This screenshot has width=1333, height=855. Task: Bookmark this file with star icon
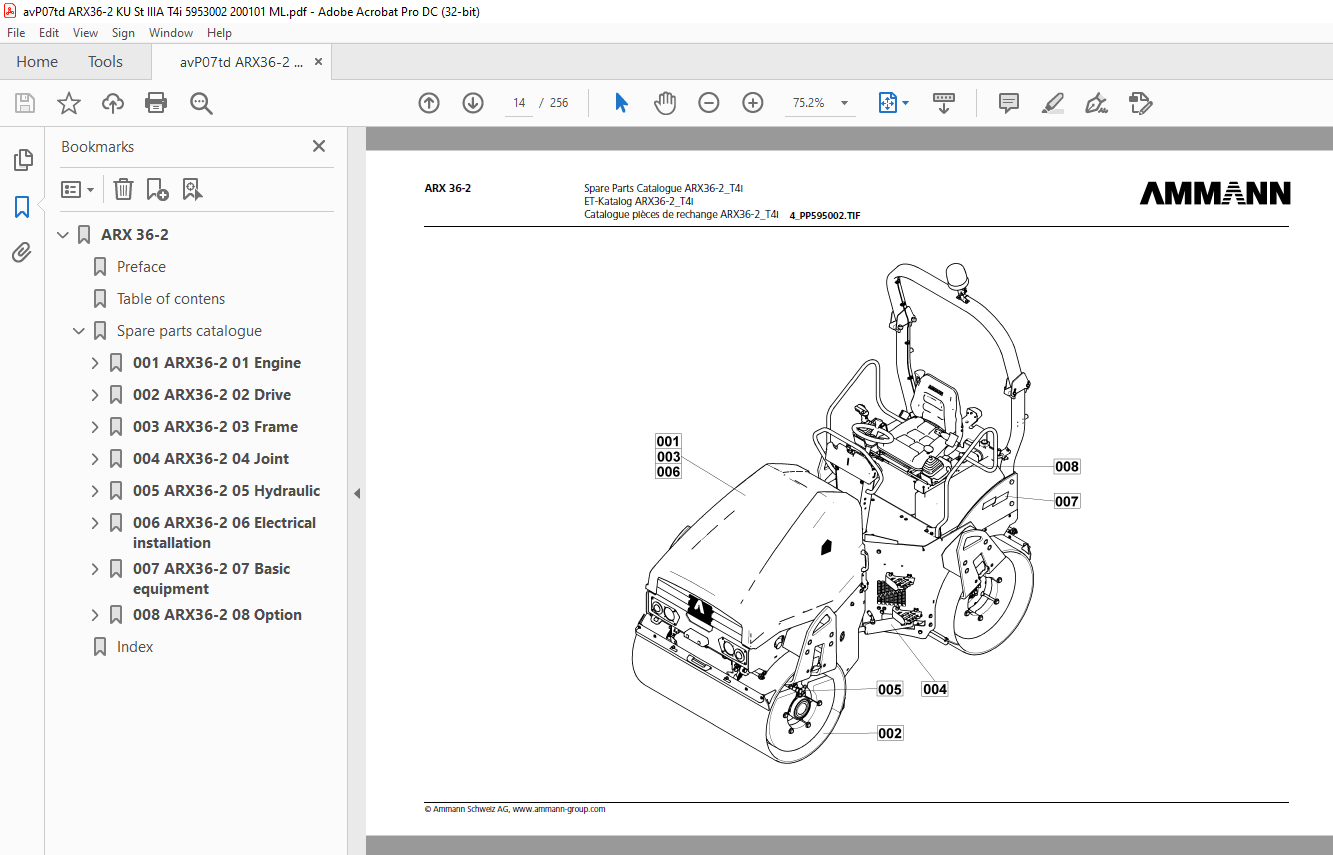tap(68, 103)
